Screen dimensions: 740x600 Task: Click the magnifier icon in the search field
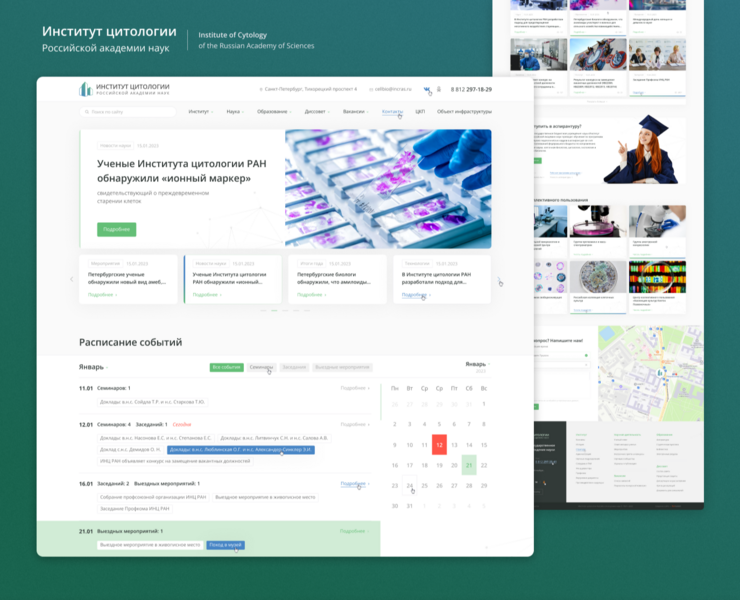pyautogui.click(x=85, y=112)
